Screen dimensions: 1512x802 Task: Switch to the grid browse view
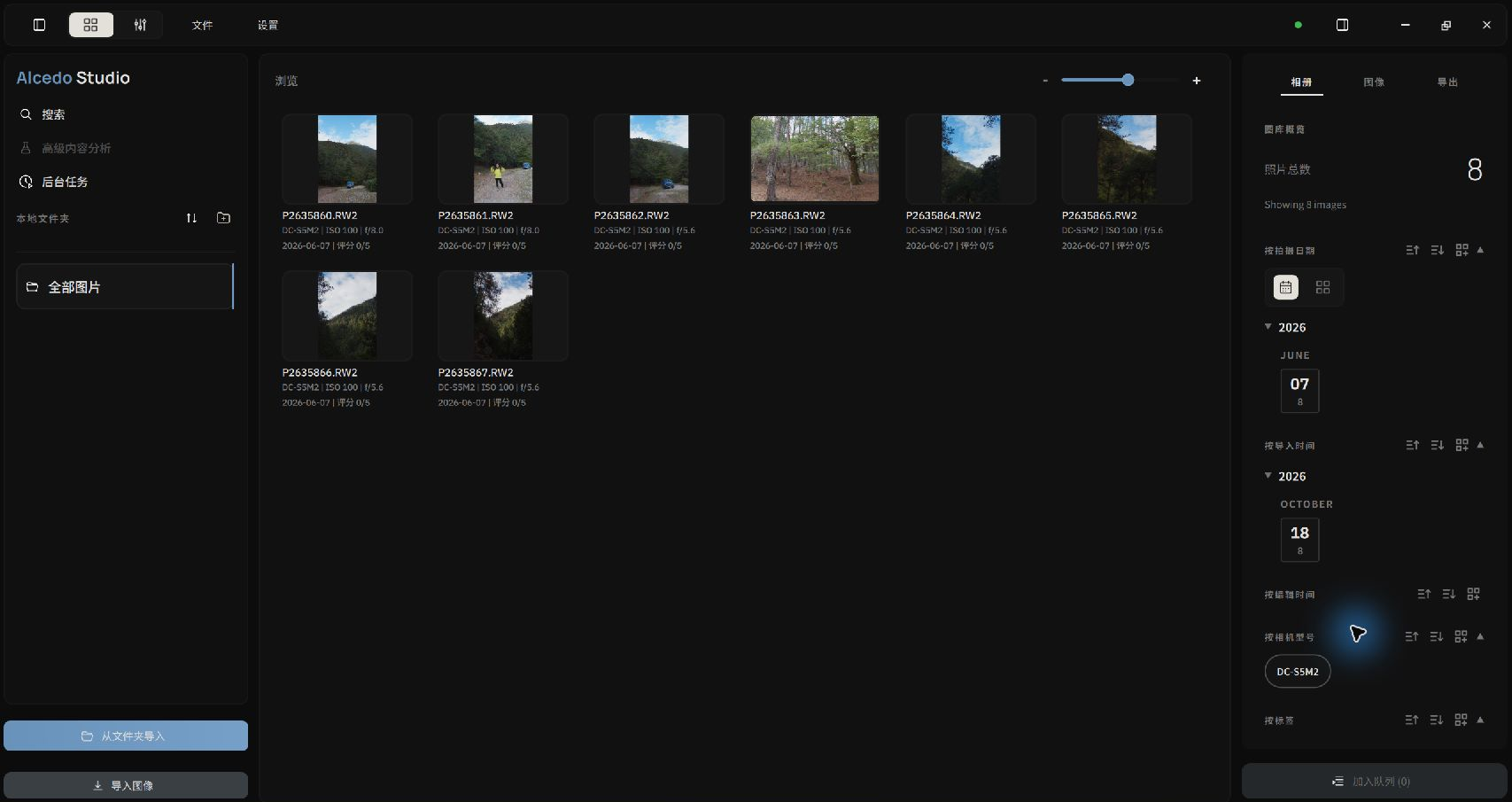(x=90, y=25)
